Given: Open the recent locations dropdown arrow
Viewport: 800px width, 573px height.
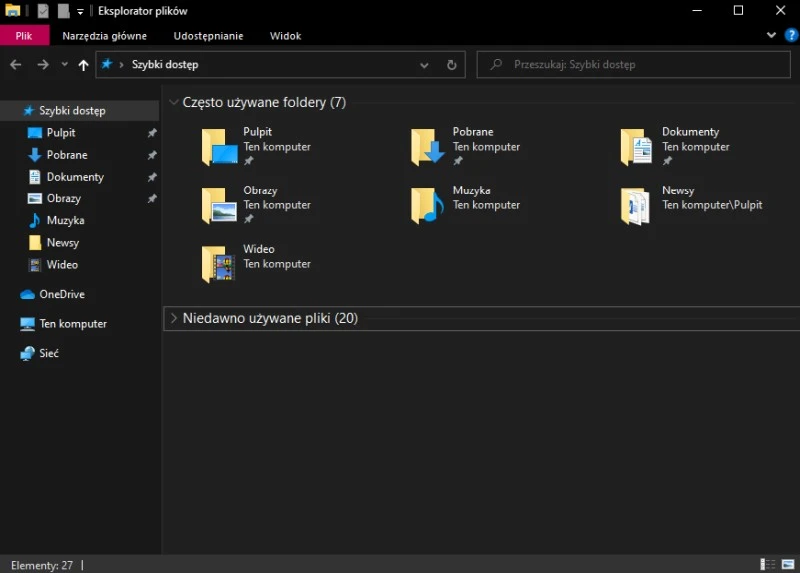Looking at the screenshot, I should pos(64,64).
